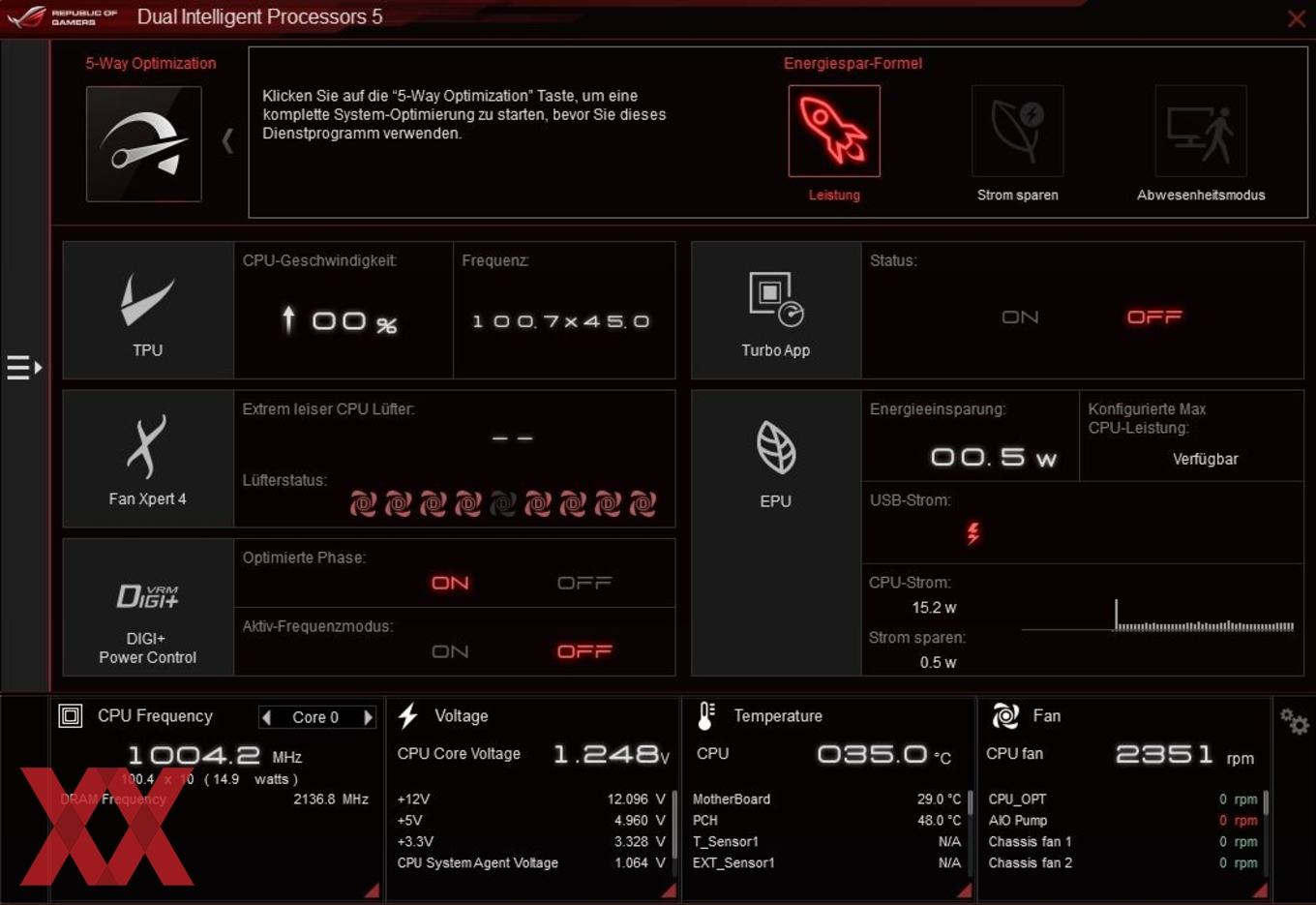Select the Strom sparen leaf mode
Viewport: 1316px width, 905px height.
1017,131
